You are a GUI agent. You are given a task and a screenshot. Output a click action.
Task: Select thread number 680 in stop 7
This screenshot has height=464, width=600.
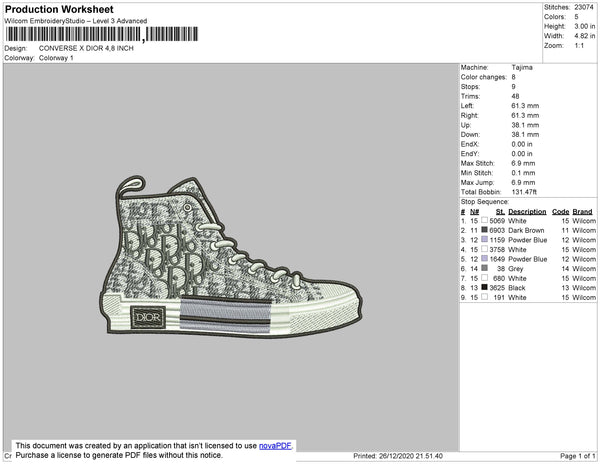point(499,278)
